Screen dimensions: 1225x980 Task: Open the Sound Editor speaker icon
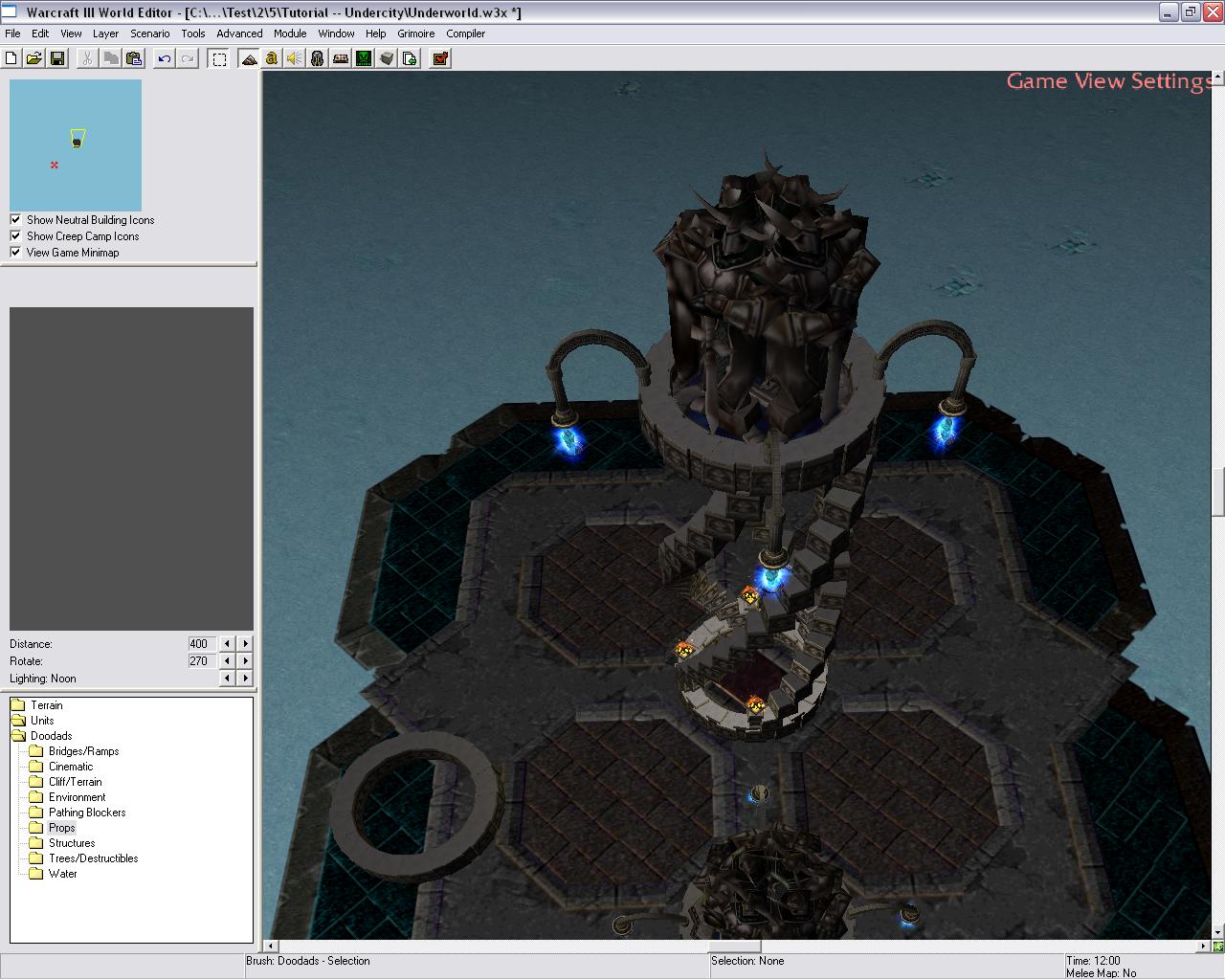click(x=294, y=58)
